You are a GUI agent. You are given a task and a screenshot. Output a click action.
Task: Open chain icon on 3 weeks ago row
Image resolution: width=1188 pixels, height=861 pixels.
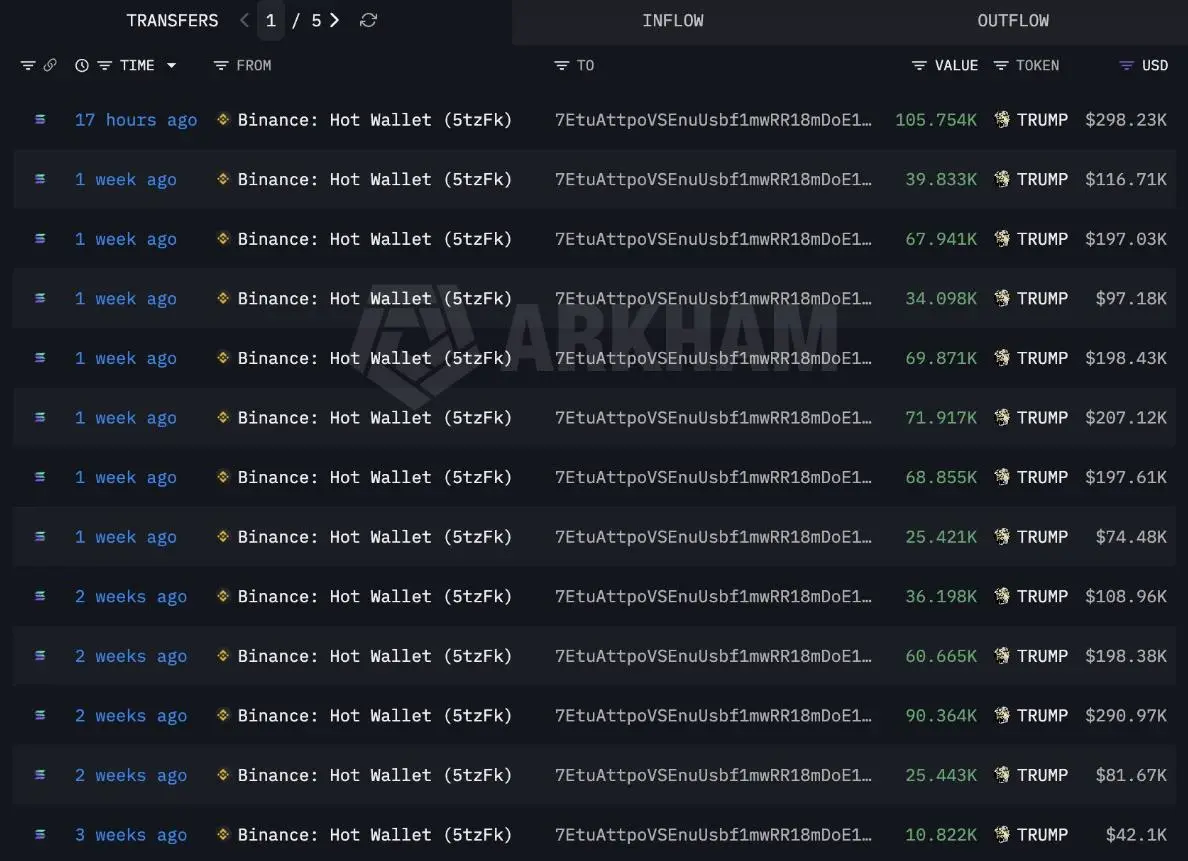pyautogui.click(x=40, y=834)
